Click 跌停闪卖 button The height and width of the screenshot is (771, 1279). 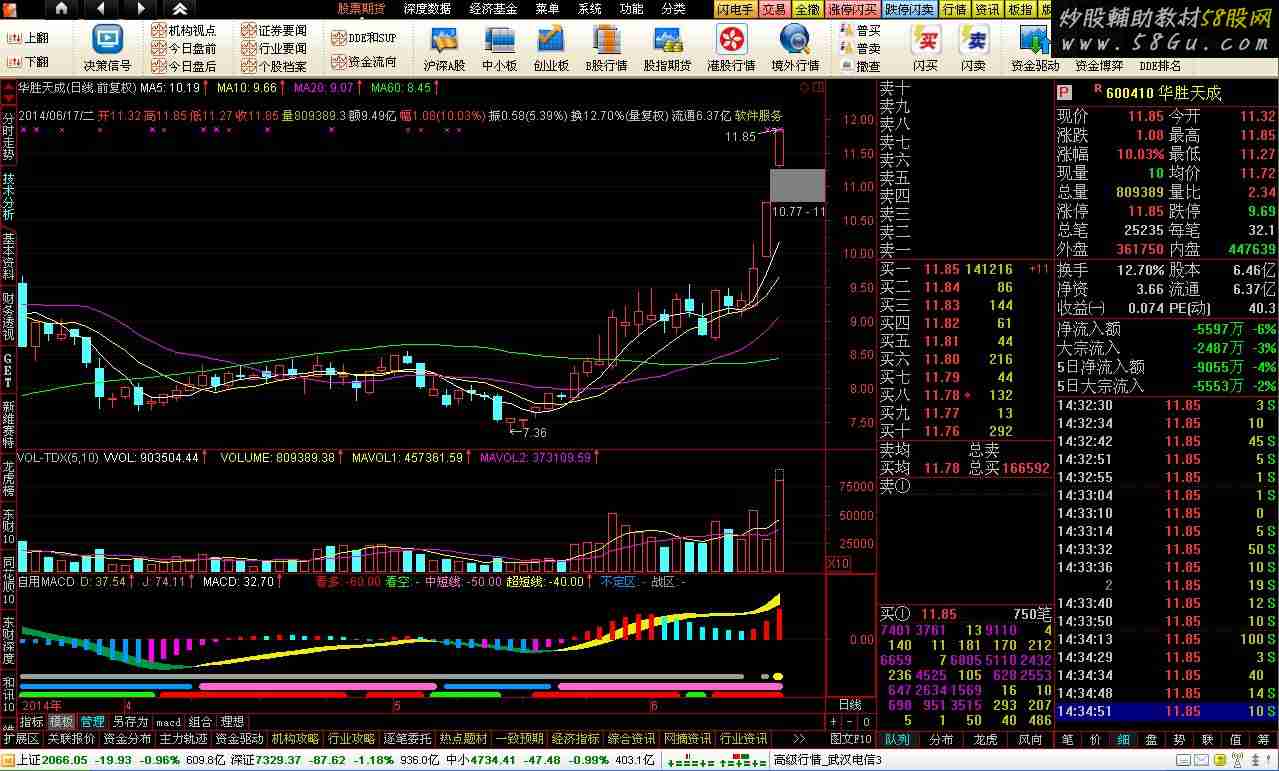coord(910,9)
